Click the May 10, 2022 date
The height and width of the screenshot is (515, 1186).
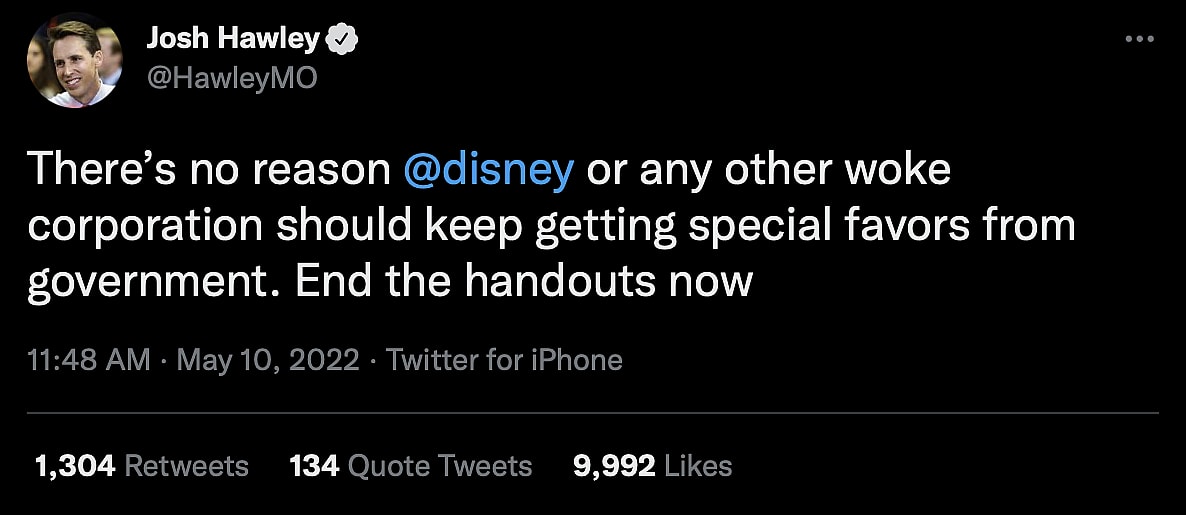tap(267, 359)
